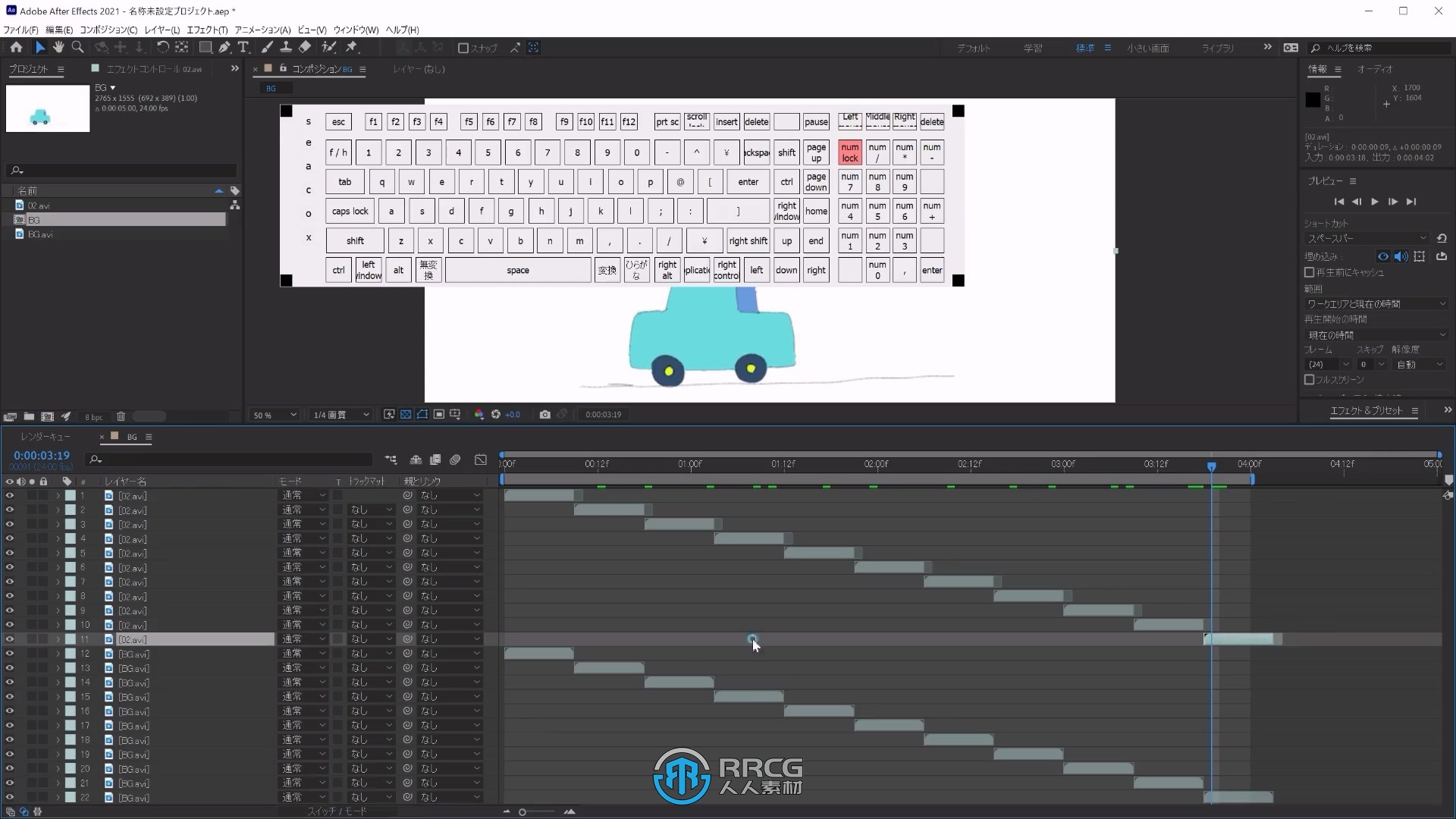Select the Brush tool
The width and height of the screenshot is (1456, 819).
pyautogui.click(x=267, y=47)
